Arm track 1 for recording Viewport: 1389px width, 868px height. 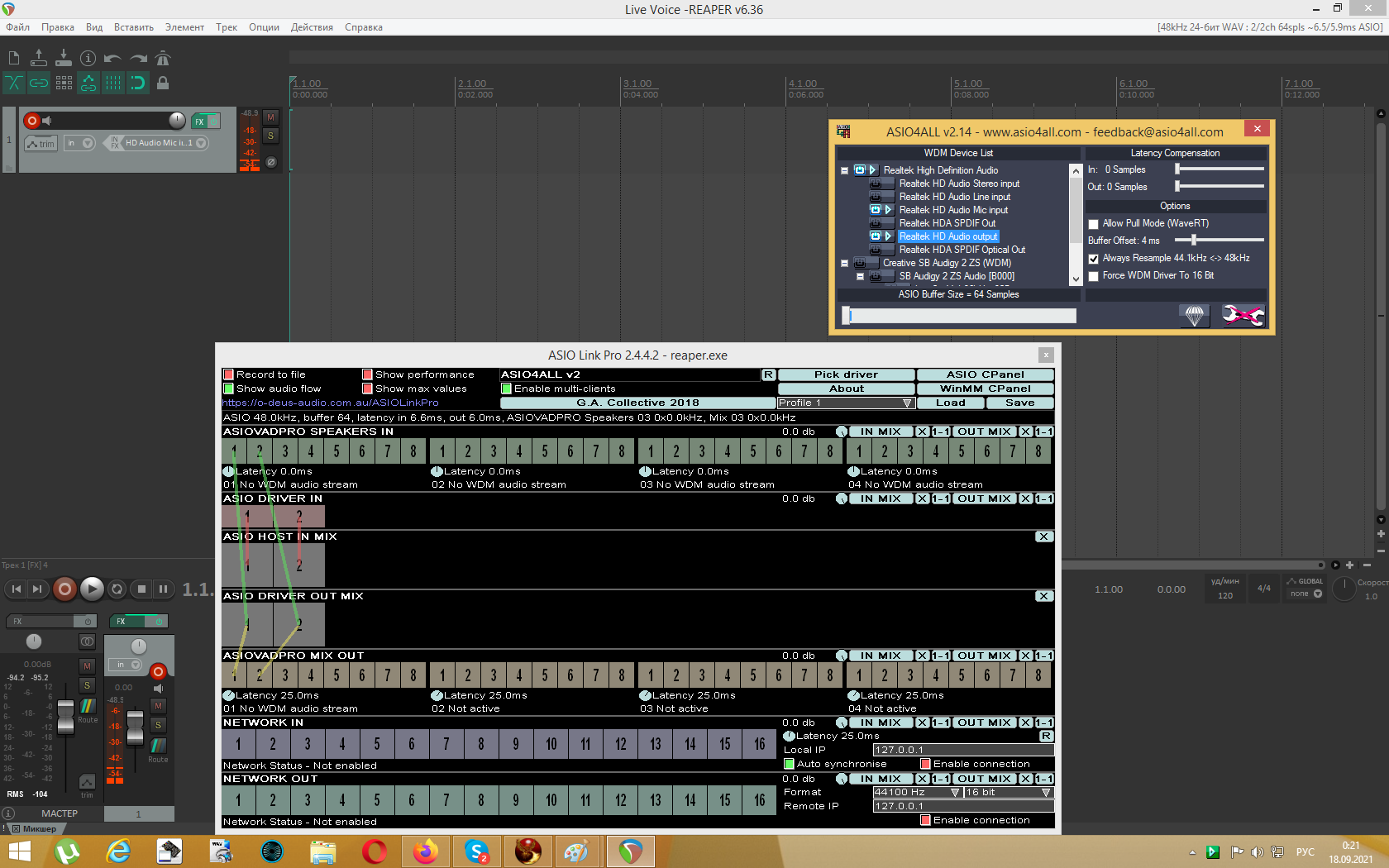(x=32, y=121)
